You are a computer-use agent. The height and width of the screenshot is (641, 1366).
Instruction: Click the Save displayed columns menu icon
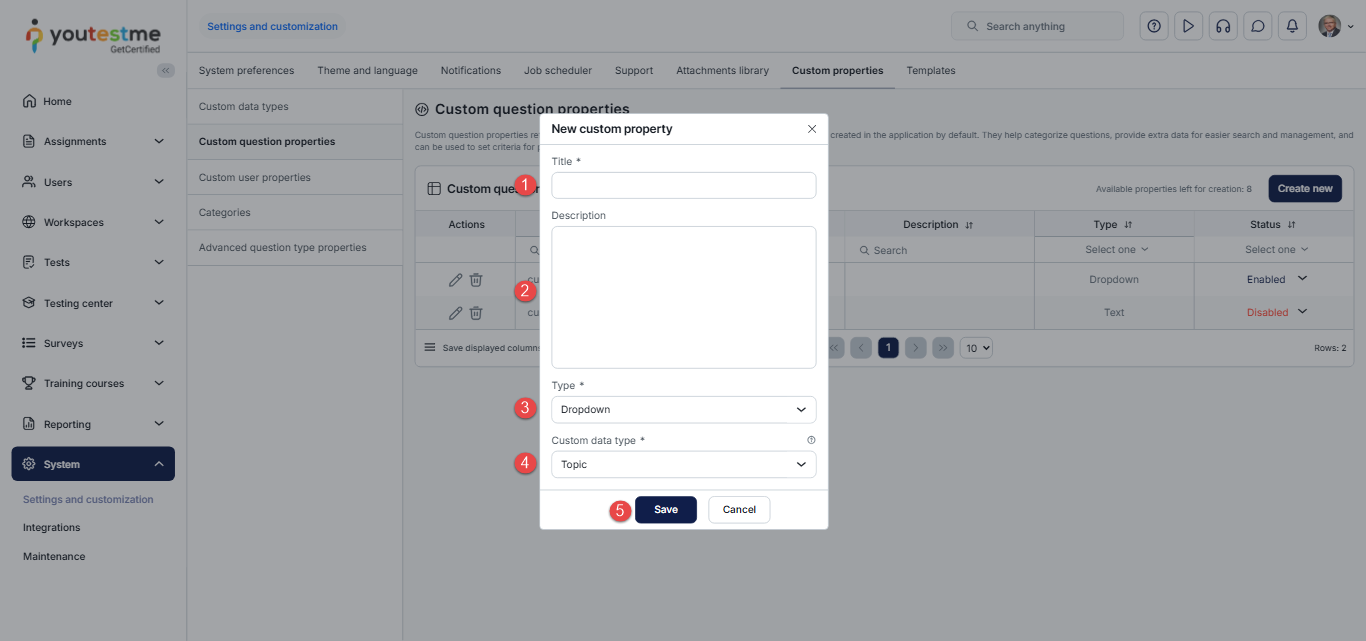430,347
